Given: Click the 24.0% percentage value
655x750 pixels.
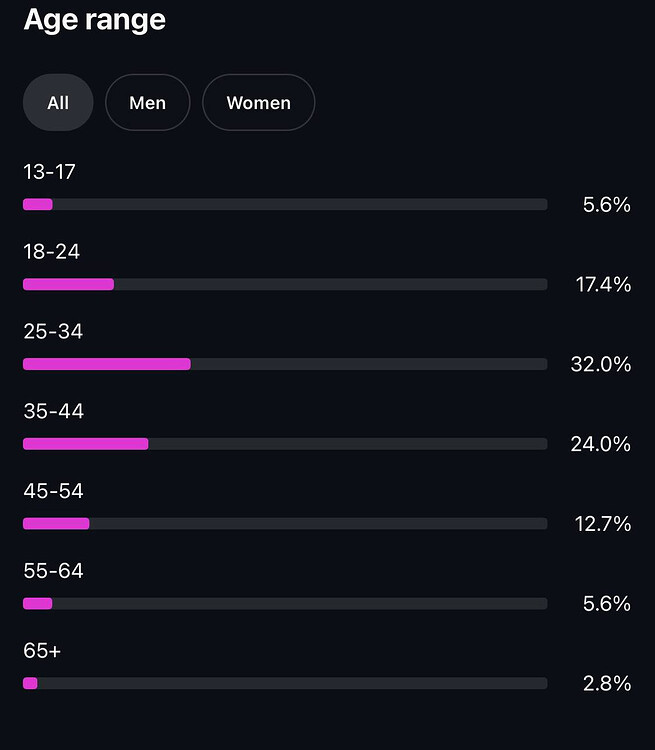Looking at the screenshot, I should [600, 445].
